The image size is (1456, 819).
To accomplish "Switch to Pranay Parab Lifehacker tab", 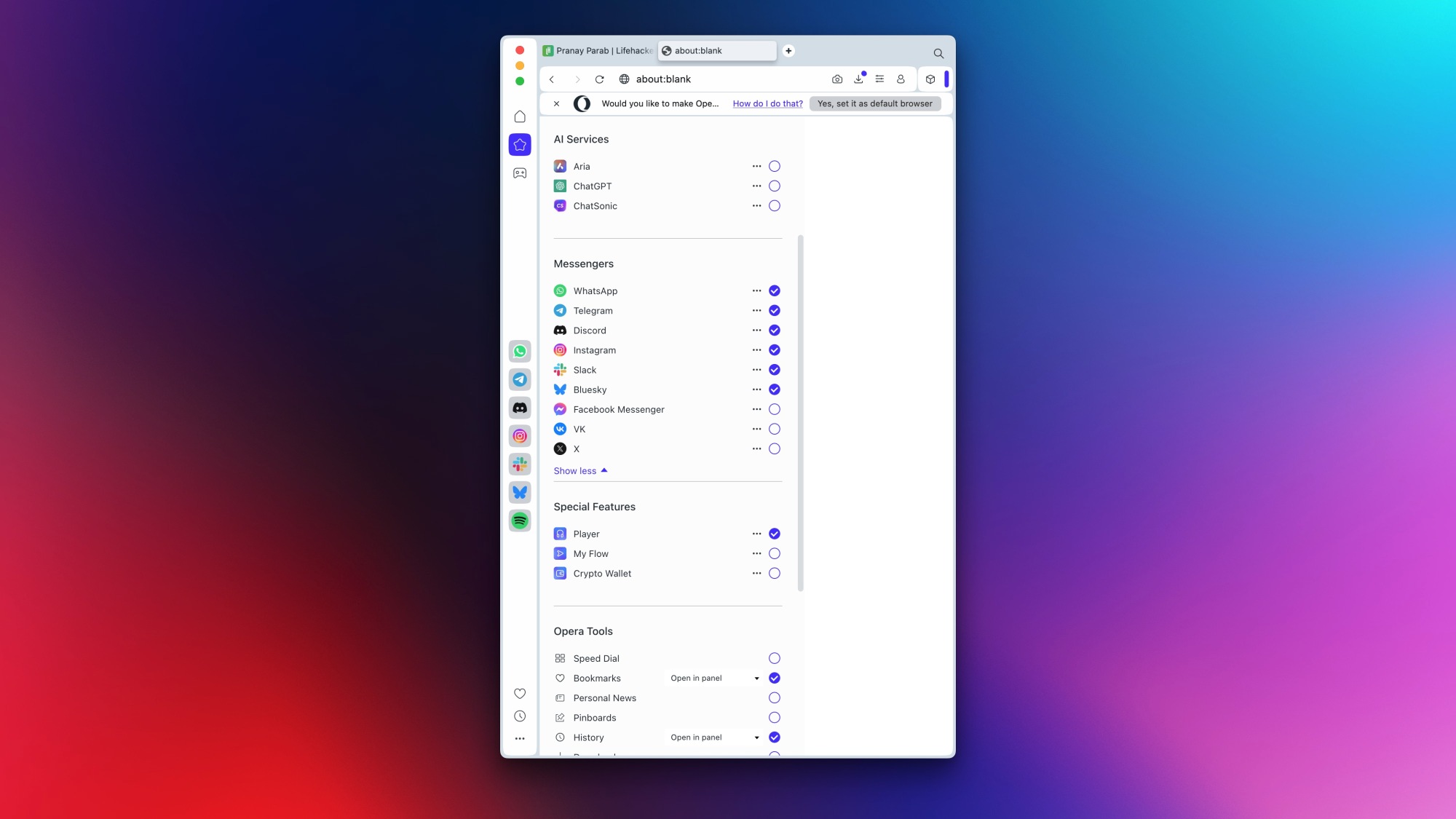I will click(598, 51).
